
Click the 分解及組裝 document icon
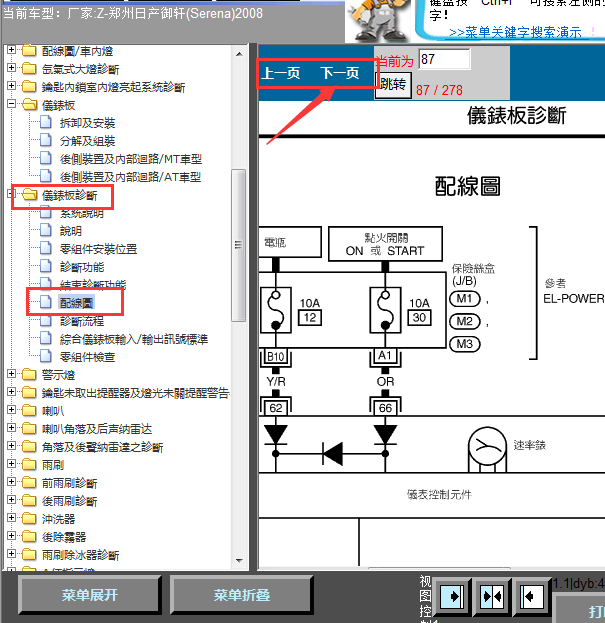tap(46, 141)
